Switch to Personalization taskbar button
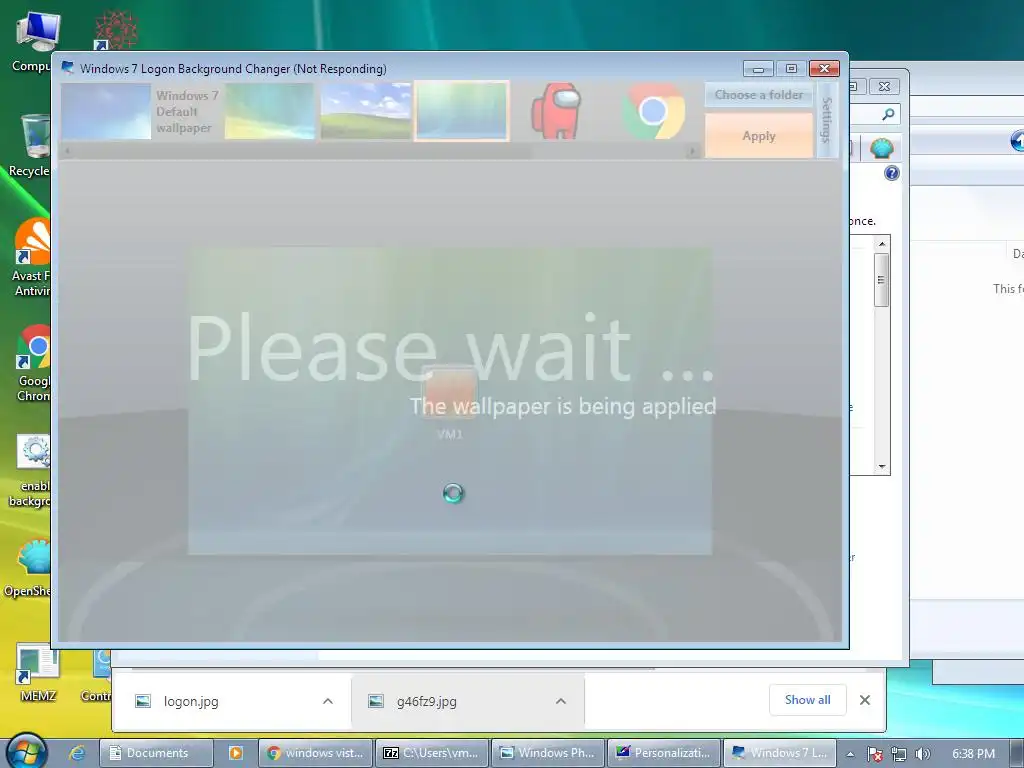 (x=664, y=753)
